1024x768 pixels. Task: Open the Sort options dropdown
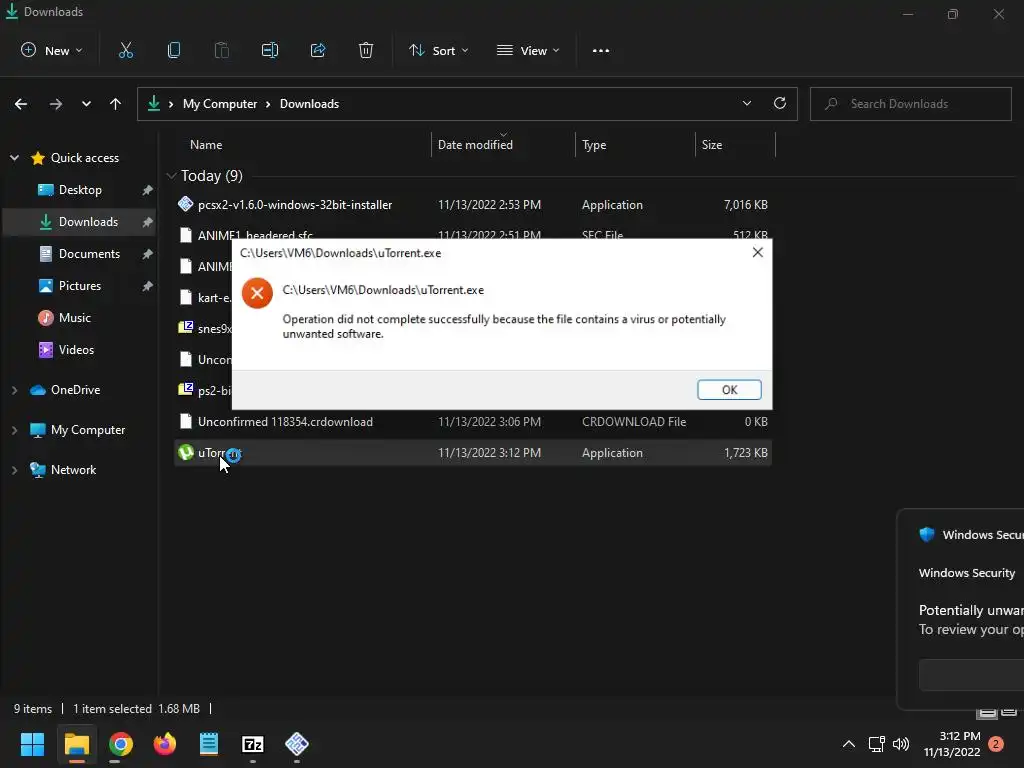tap(438, 50)
